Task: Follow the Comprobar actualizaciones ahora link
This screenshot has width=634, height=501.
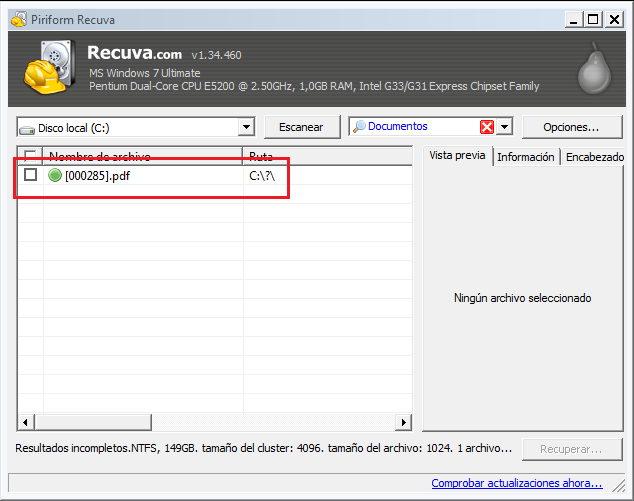Action: [516, 484]
